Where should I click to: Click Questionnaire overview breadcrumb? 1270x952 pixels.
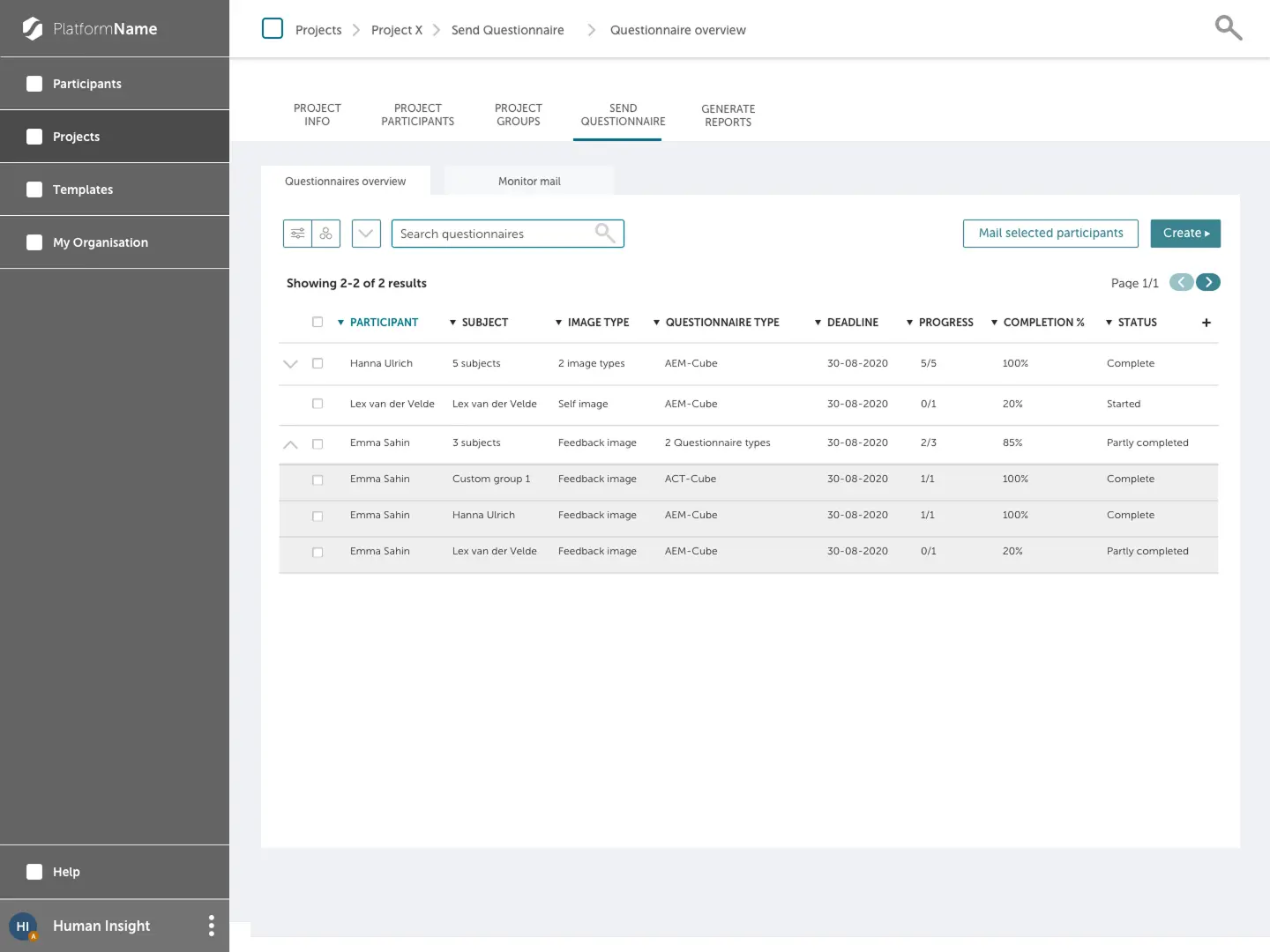coord(678,30)
